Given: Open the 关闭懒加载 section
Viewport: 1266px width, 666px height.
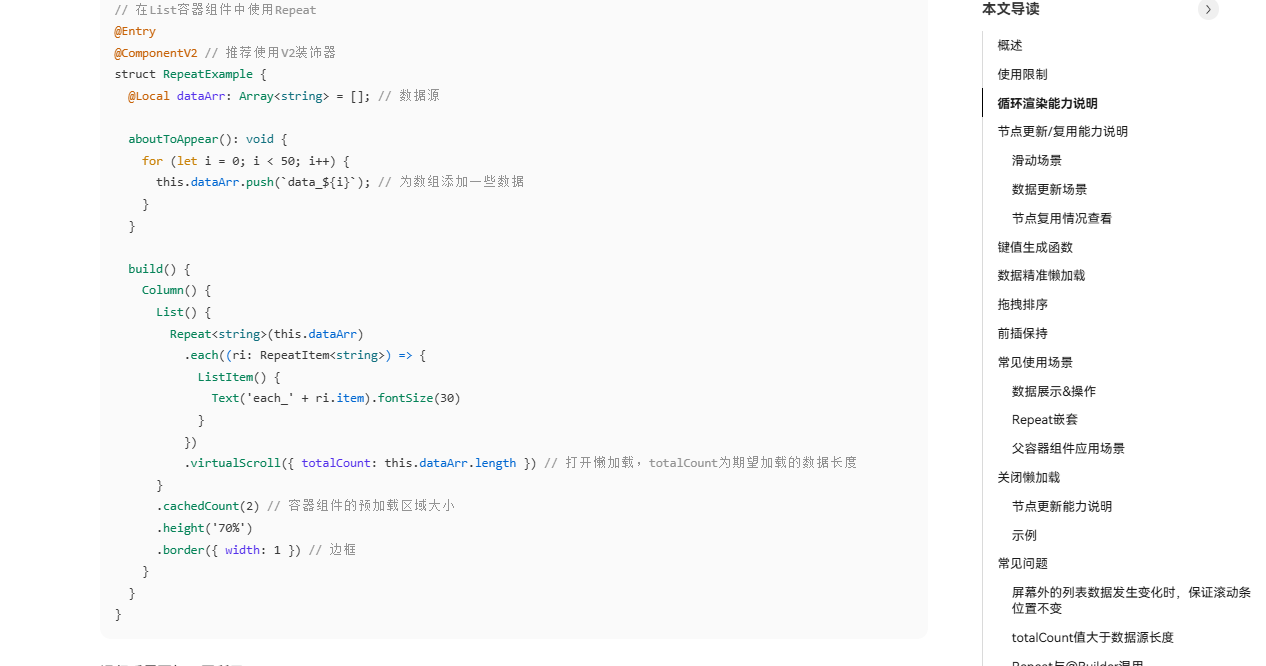Looking at the screenshot, I should (1028, 477).
